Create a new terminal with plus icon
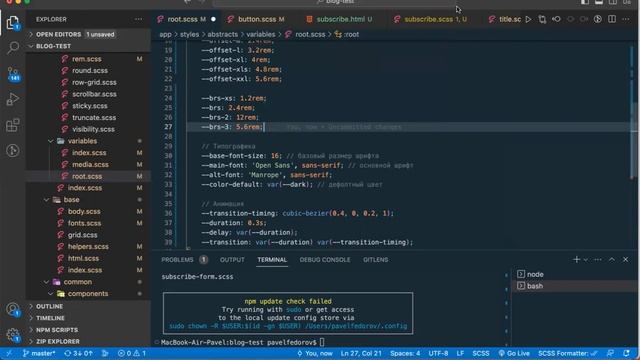Screen dimensions: 640x360 tap(576, 259)
